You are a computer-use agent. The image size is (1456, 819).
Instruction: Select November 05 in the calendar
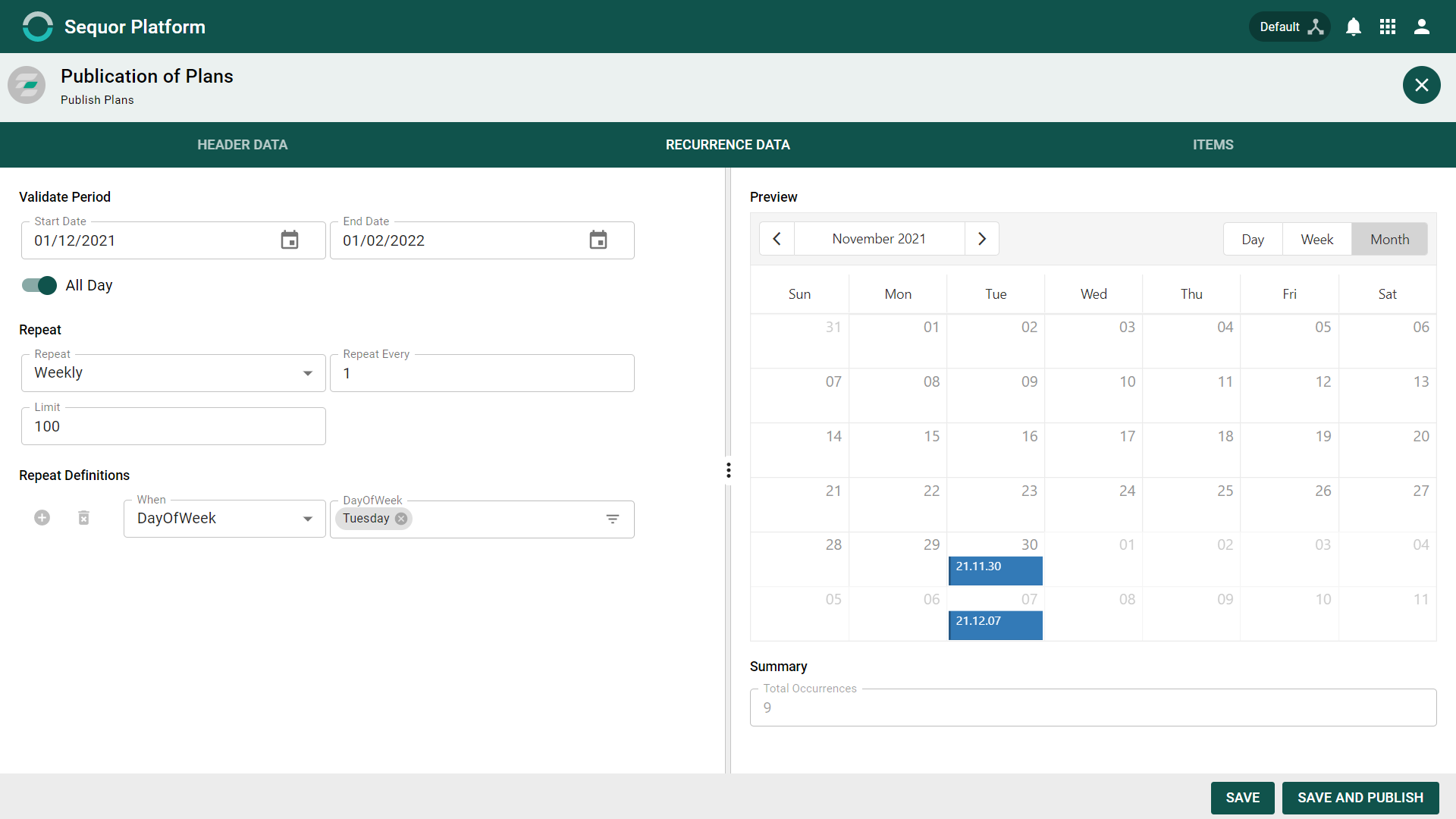pos(1289,341)
